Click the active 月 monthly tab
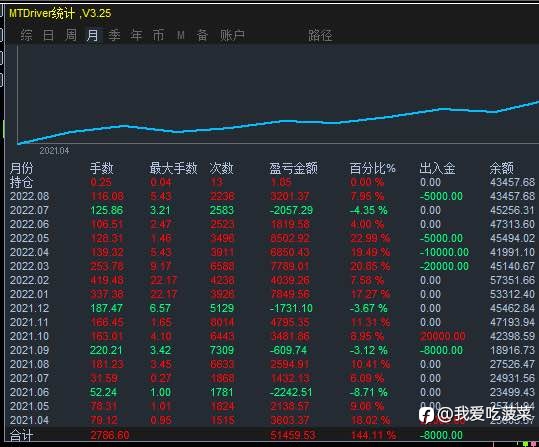The image size is (539, 447). (x=93, y=35)
